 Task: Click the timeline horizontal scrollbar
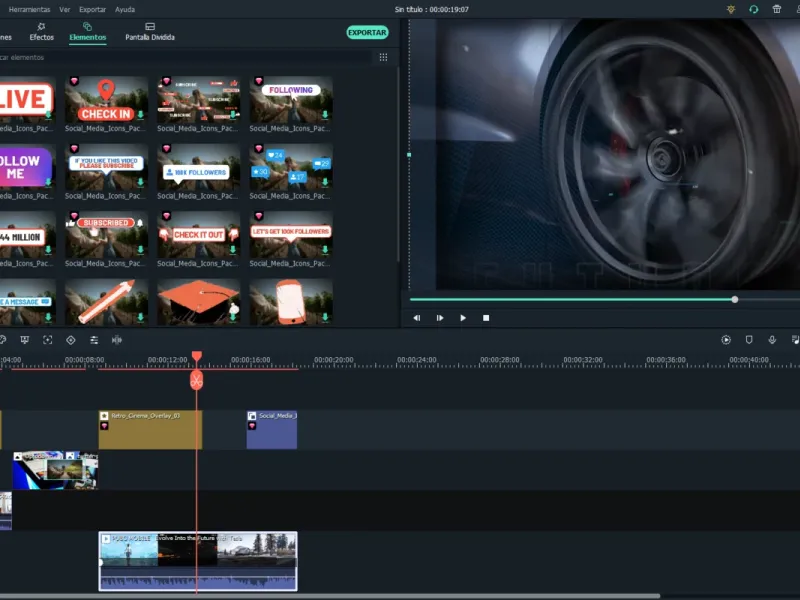coord(330,596)
